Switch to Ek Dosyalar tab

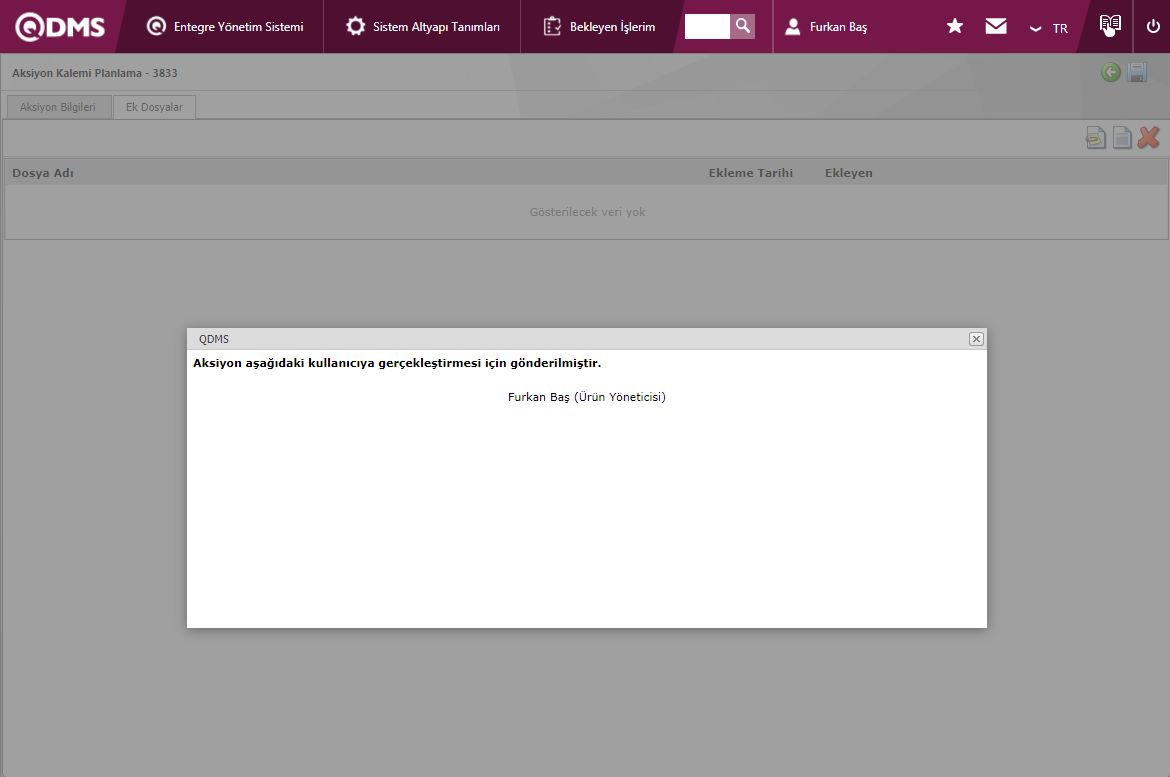154,107
